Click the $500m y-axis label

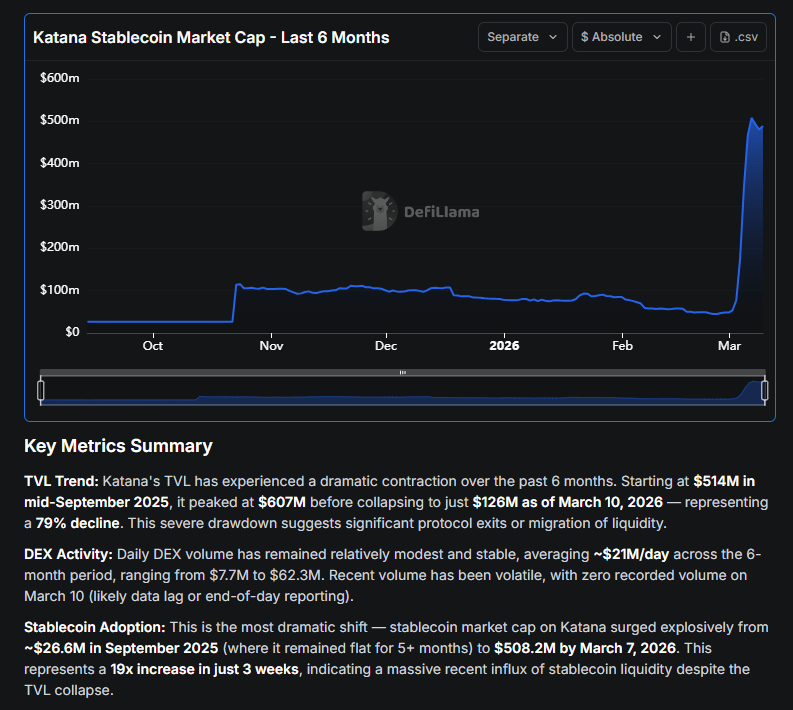coord(60,120)
